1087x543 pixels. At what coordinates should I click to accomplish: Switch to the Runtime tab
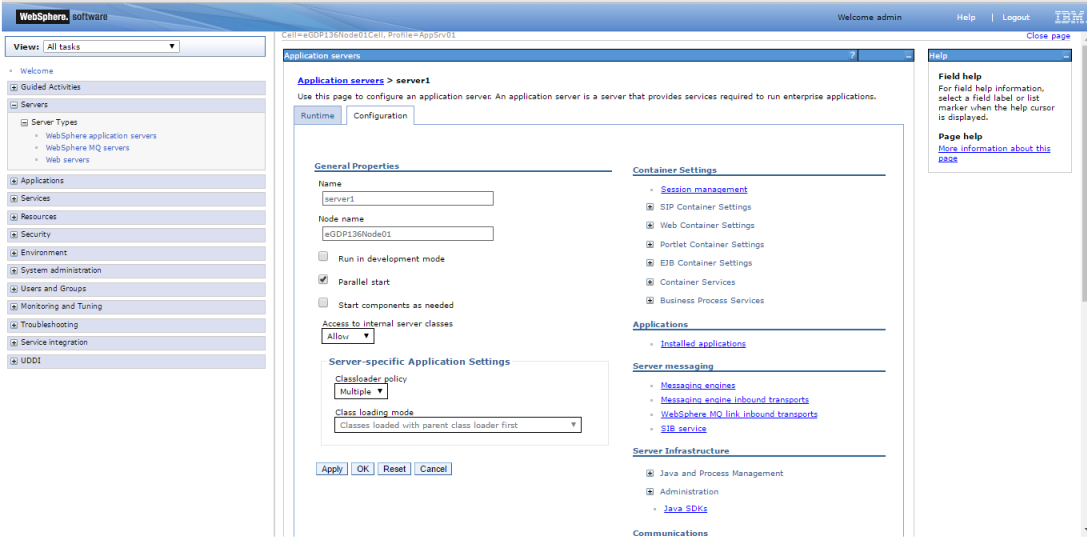tap(318, 116)
